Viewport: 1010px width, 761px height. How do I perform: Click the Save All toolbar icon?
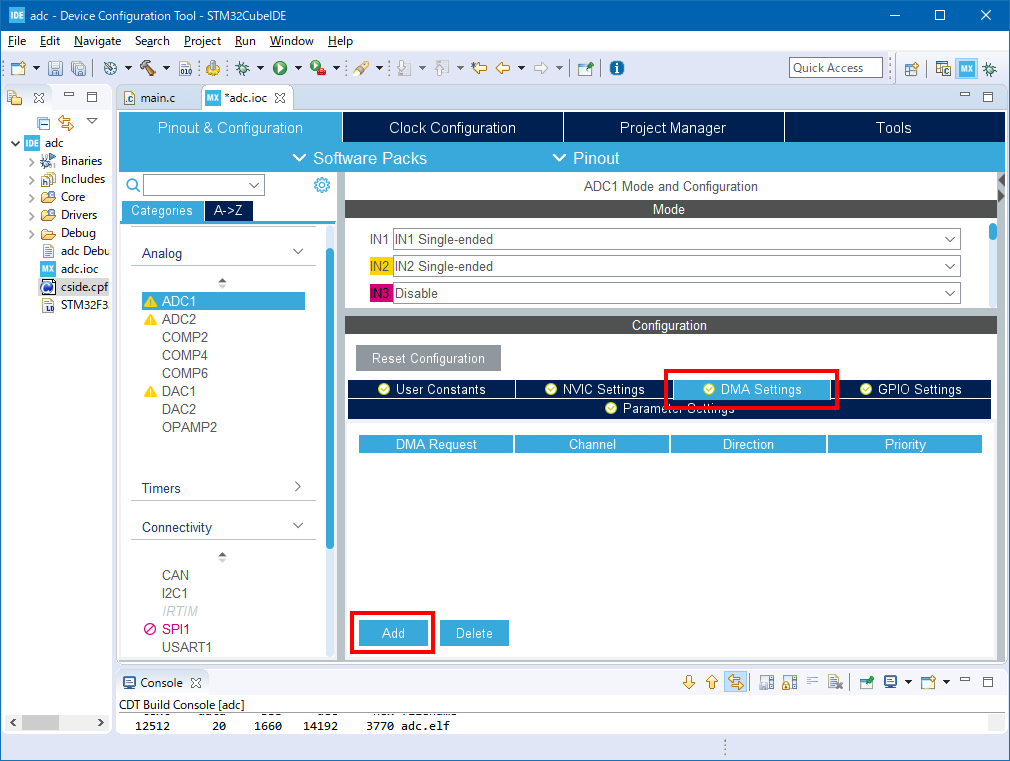tap(78, 68)
